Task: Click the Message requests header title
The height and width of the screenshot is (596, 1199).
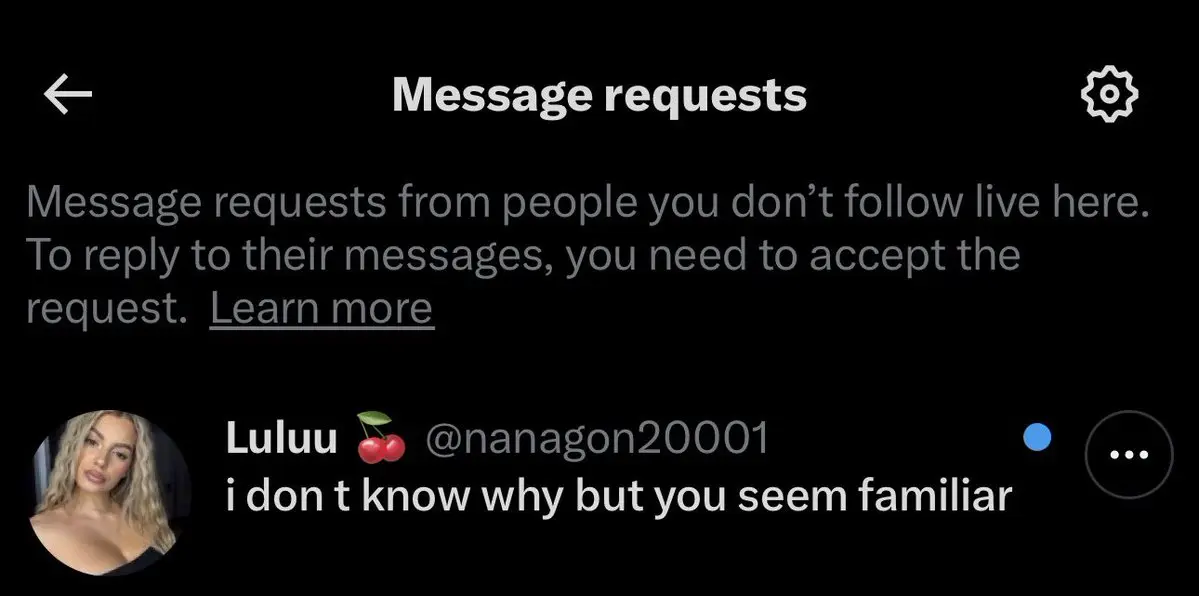Action: pyautogui.click(x=600, y=96)
